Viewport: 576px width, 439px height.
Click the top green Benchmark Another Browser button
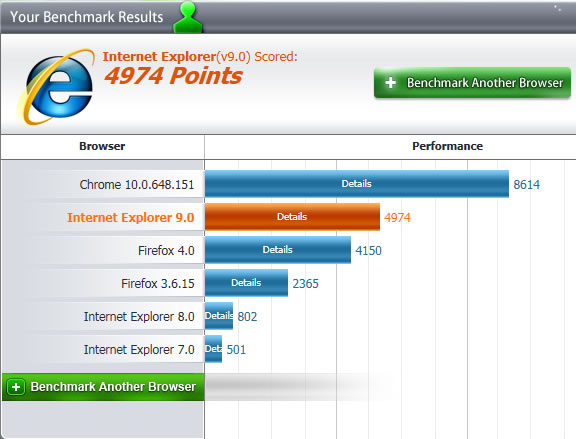coord(472,83)
